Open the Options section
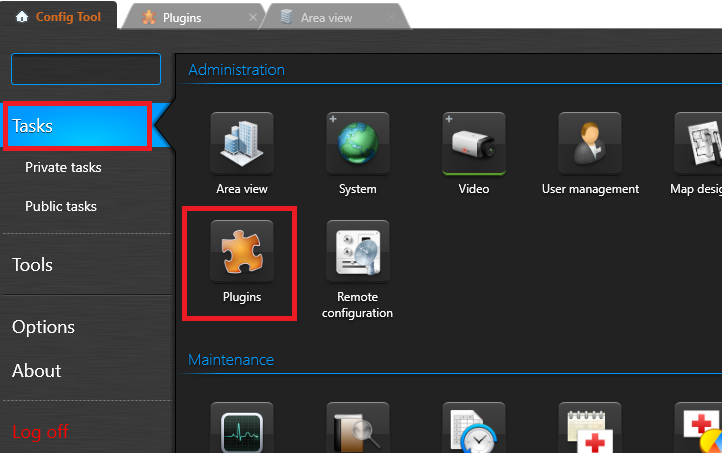The image size is (722, 453). click(x=43, y=327)
